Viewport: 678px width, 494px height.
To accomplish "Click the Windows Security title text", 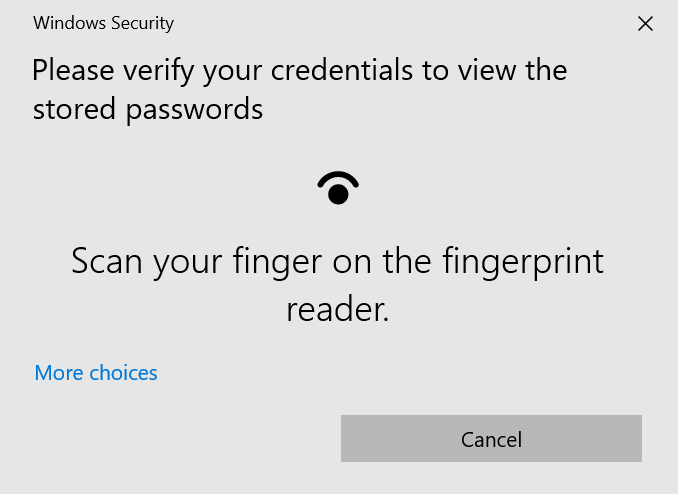I will [103, 23].
